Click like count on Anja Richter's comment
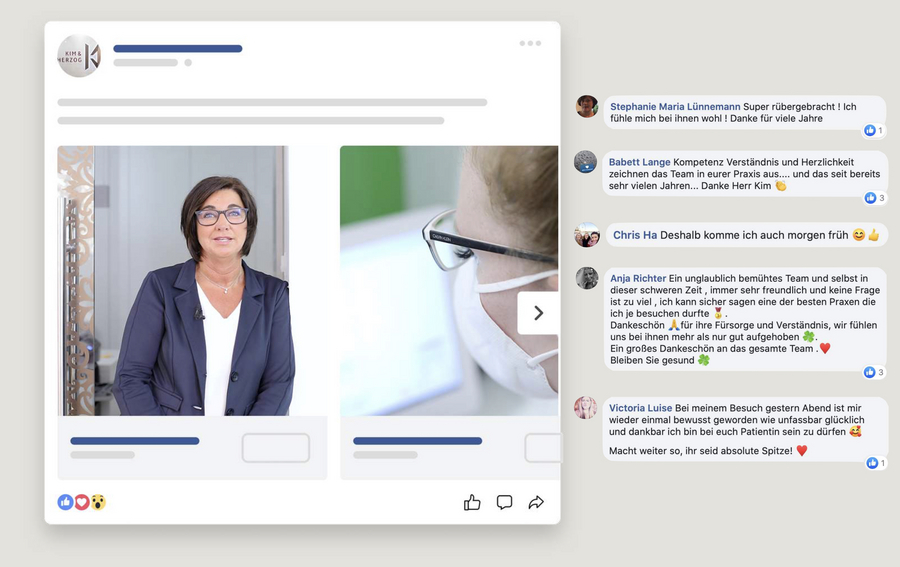This screenshot has height=567, width=900. click(x=874, y=372)
